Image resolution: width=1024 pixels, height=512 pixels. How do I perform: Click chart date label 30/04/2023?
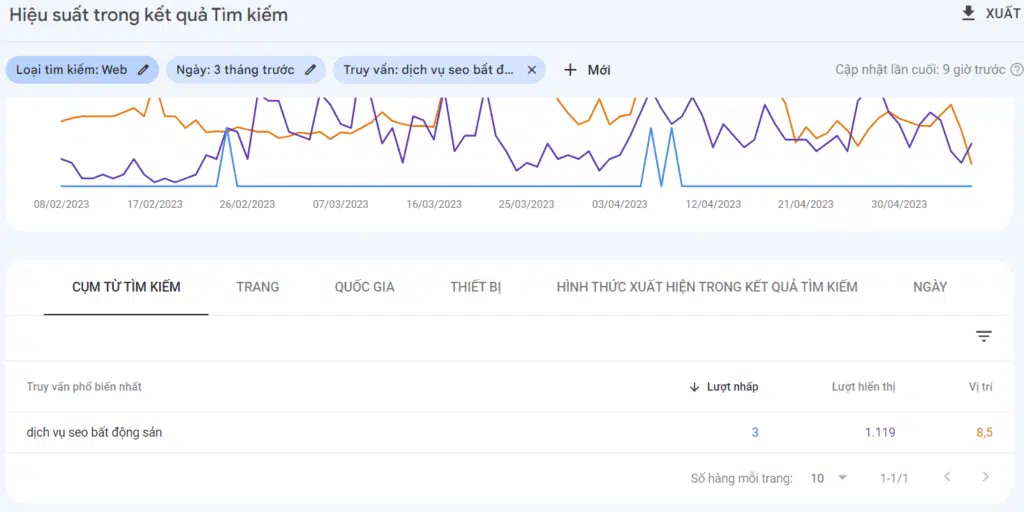[x=899, y=204]
